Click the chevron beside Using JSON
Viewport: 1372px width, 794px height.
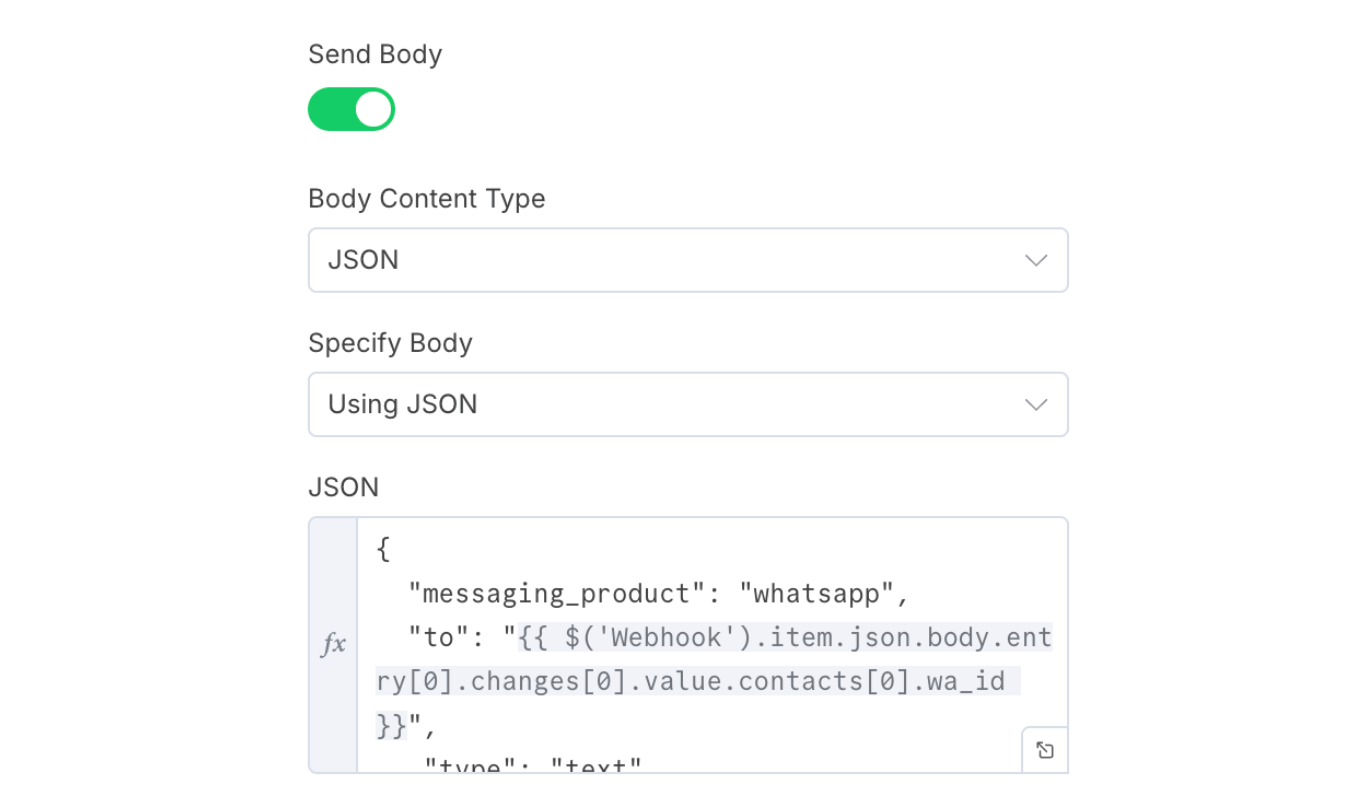point(1036,404)
